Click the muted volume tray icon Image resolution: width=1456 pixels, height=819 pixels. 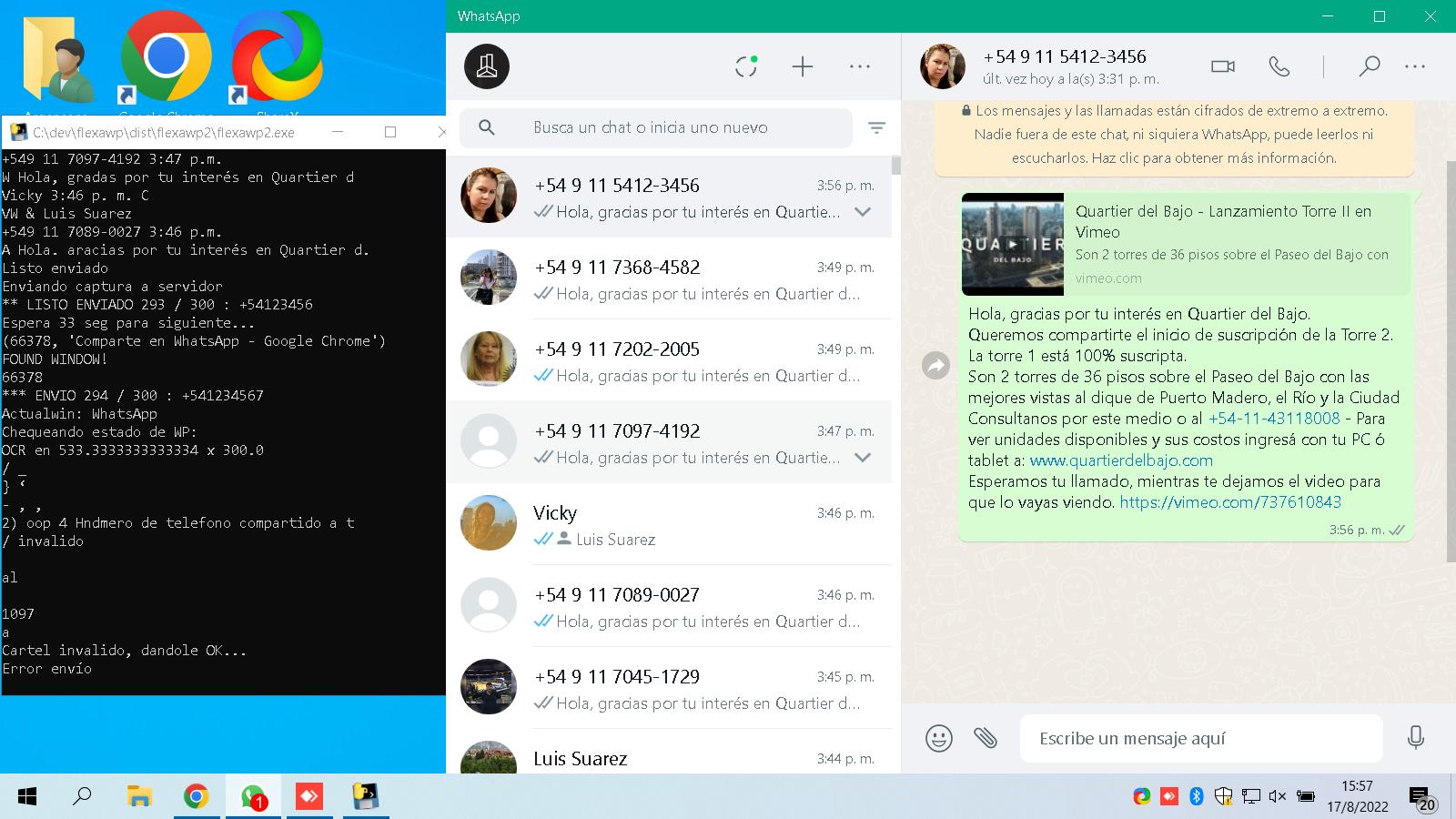1278,797
